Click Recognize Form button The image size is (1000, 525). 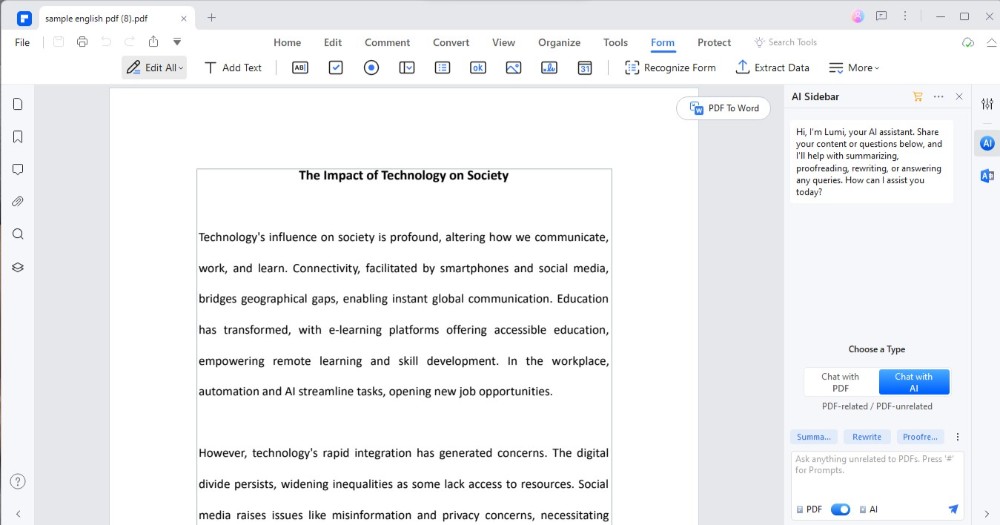[x=670, y=68]
